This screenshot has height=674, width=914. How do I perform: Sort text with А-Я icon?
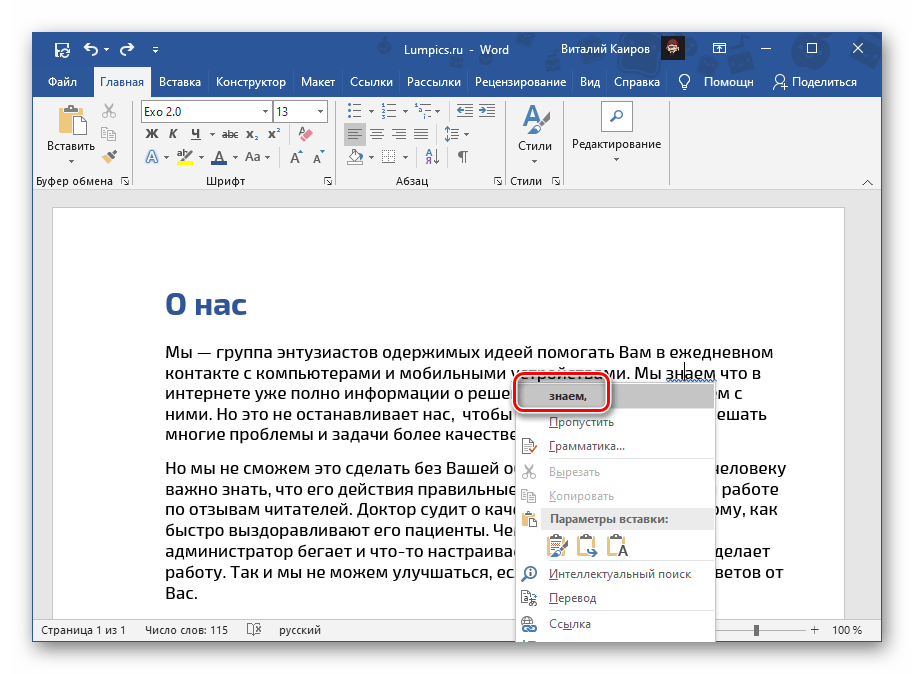433,157
